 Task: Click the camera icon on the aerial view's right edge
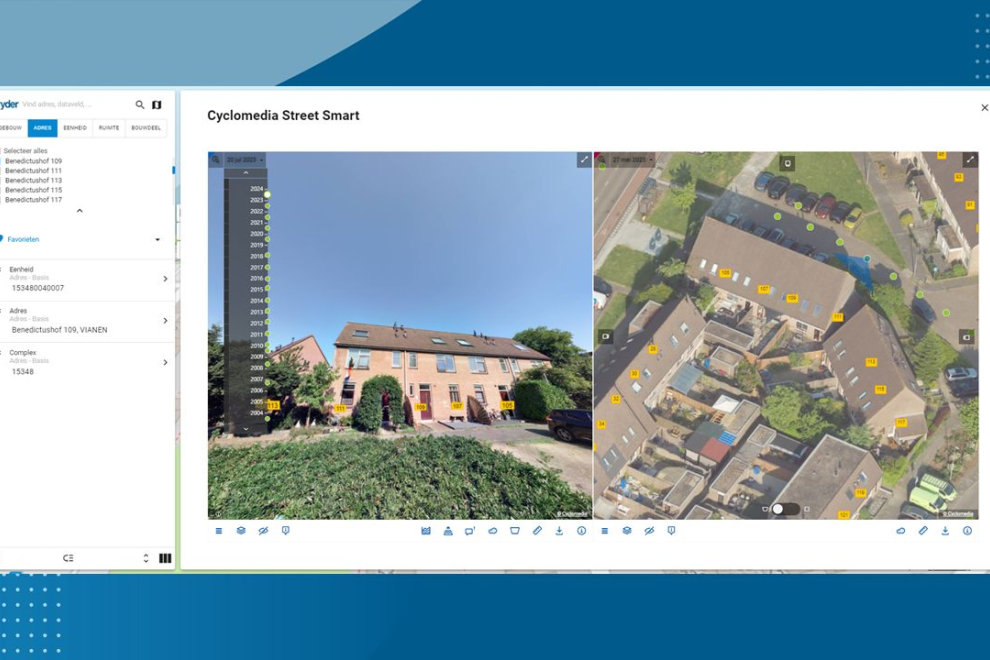point(967,337)
